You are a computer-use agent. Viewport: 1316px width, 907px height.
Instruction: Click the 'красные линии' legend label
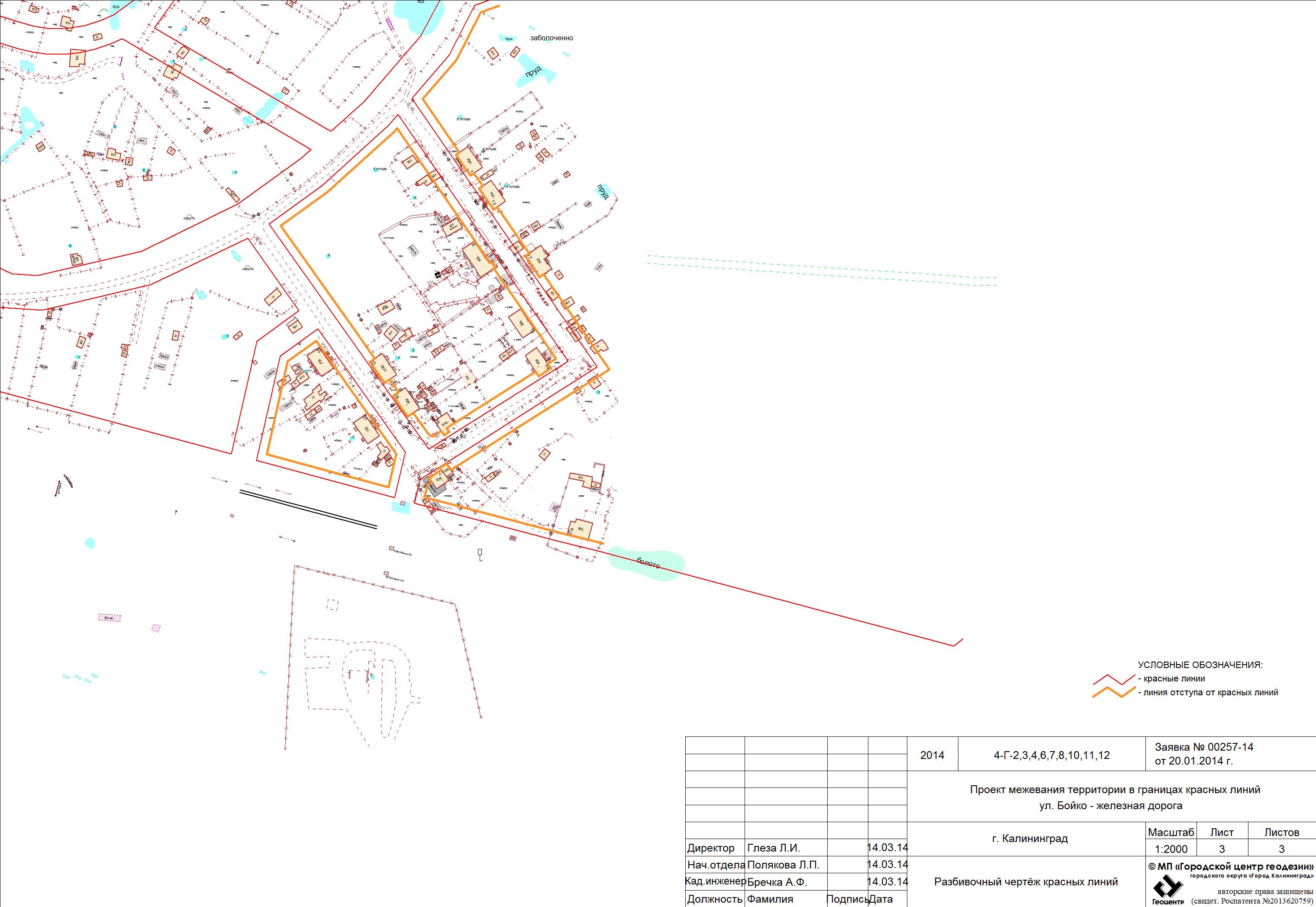tap(1174, 678)
